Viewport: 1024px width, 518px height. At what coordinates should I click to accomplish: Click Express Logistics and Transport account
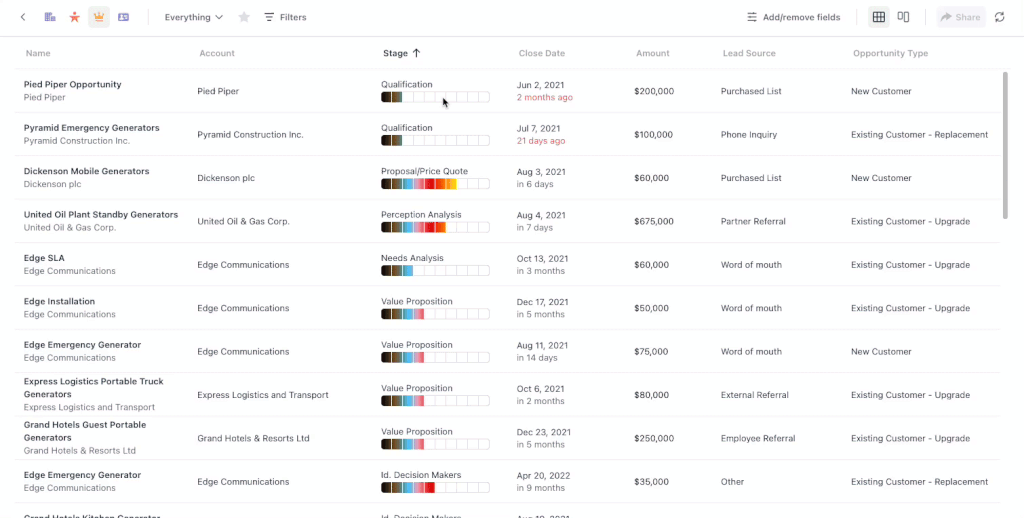click(263, 395)
